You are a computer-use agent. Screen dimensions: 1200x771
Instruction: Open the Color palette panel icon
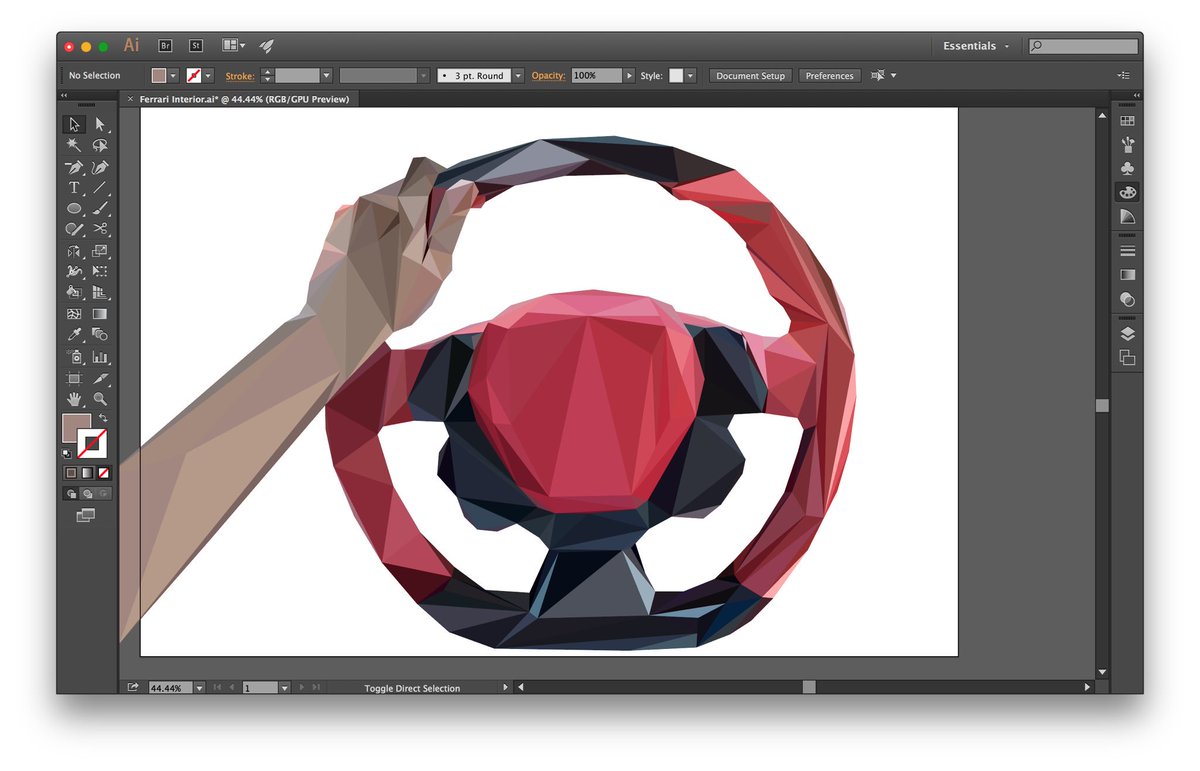click(1128, 192)
